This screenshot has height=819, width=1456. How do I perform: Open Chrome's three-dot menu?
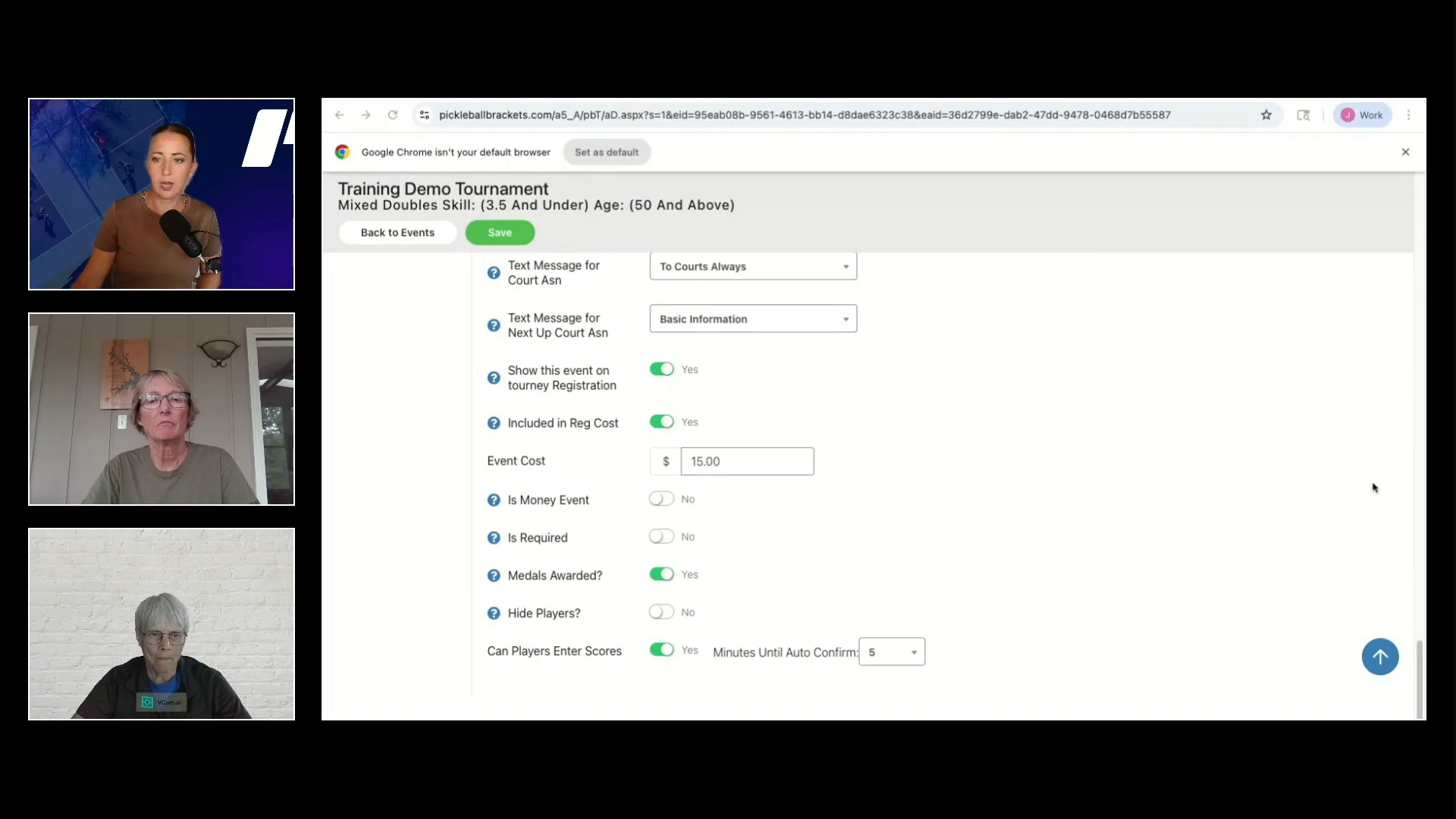[1409, 115]
